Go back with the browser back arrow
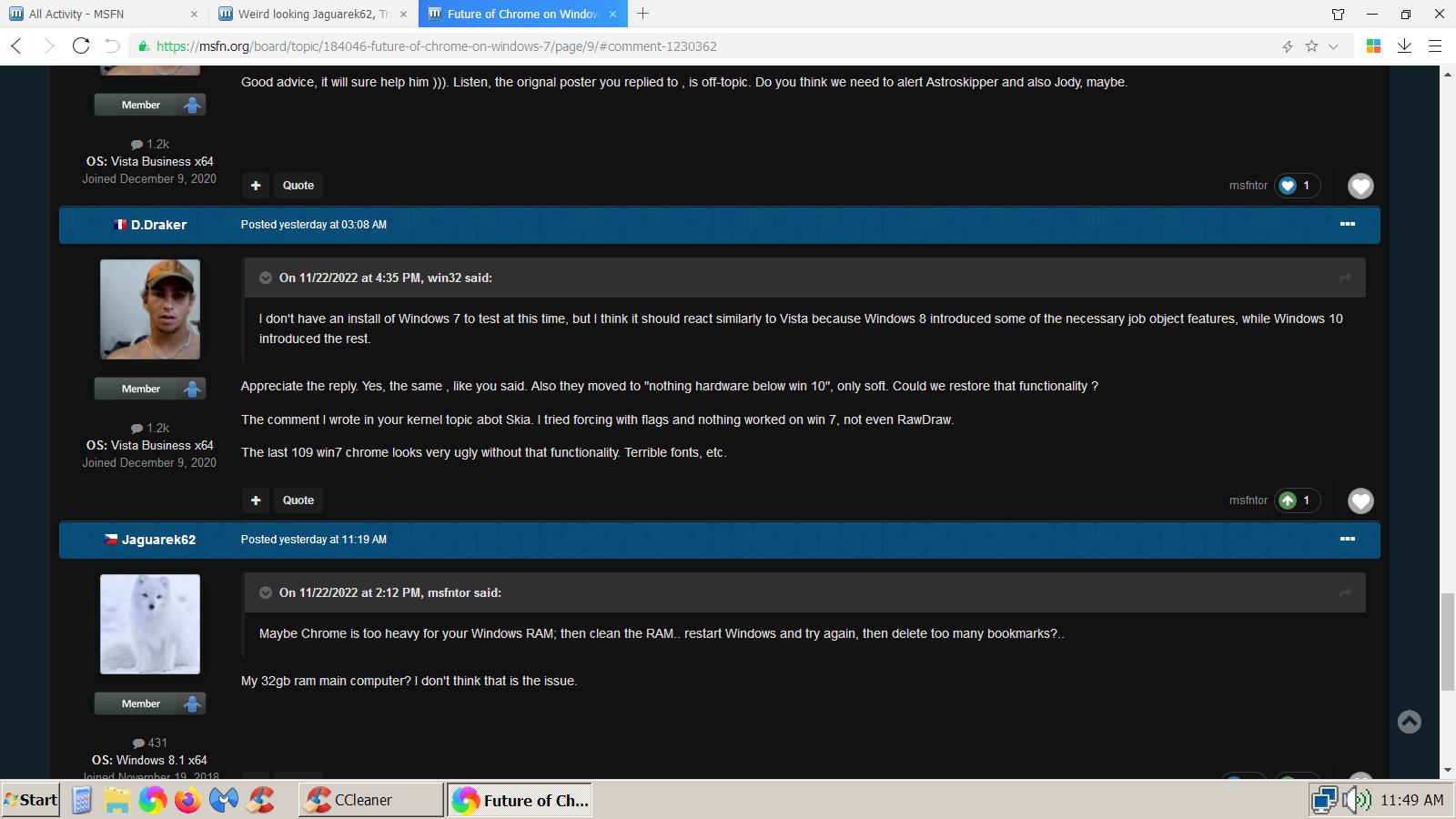The width and height of the screenshot is (1456, 819). [16, 46]
